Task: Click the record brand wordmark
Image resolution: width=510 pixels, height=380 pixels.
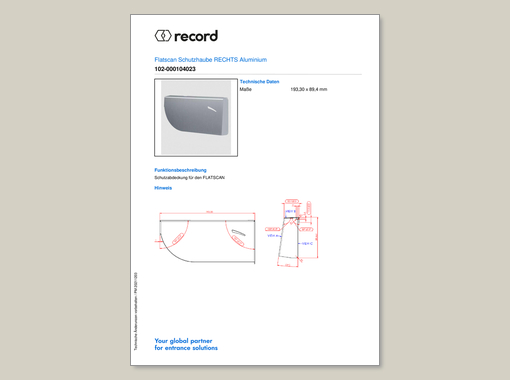Action: [196, 36]
